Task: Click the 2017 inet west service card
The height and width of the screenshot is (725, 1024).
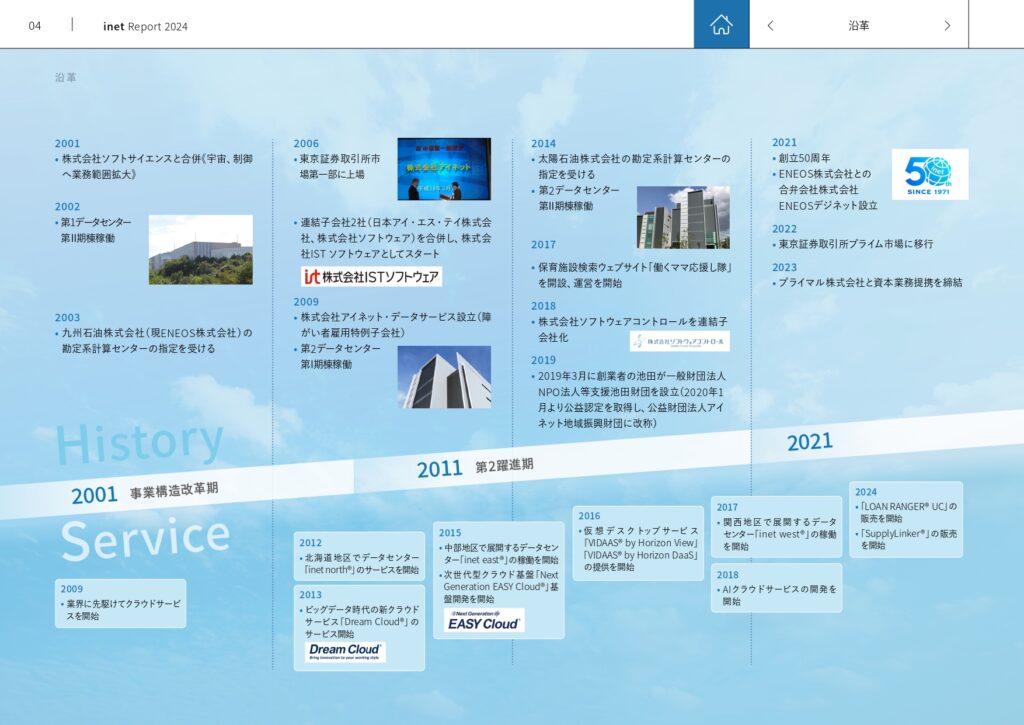Action: tap(776, 526)
